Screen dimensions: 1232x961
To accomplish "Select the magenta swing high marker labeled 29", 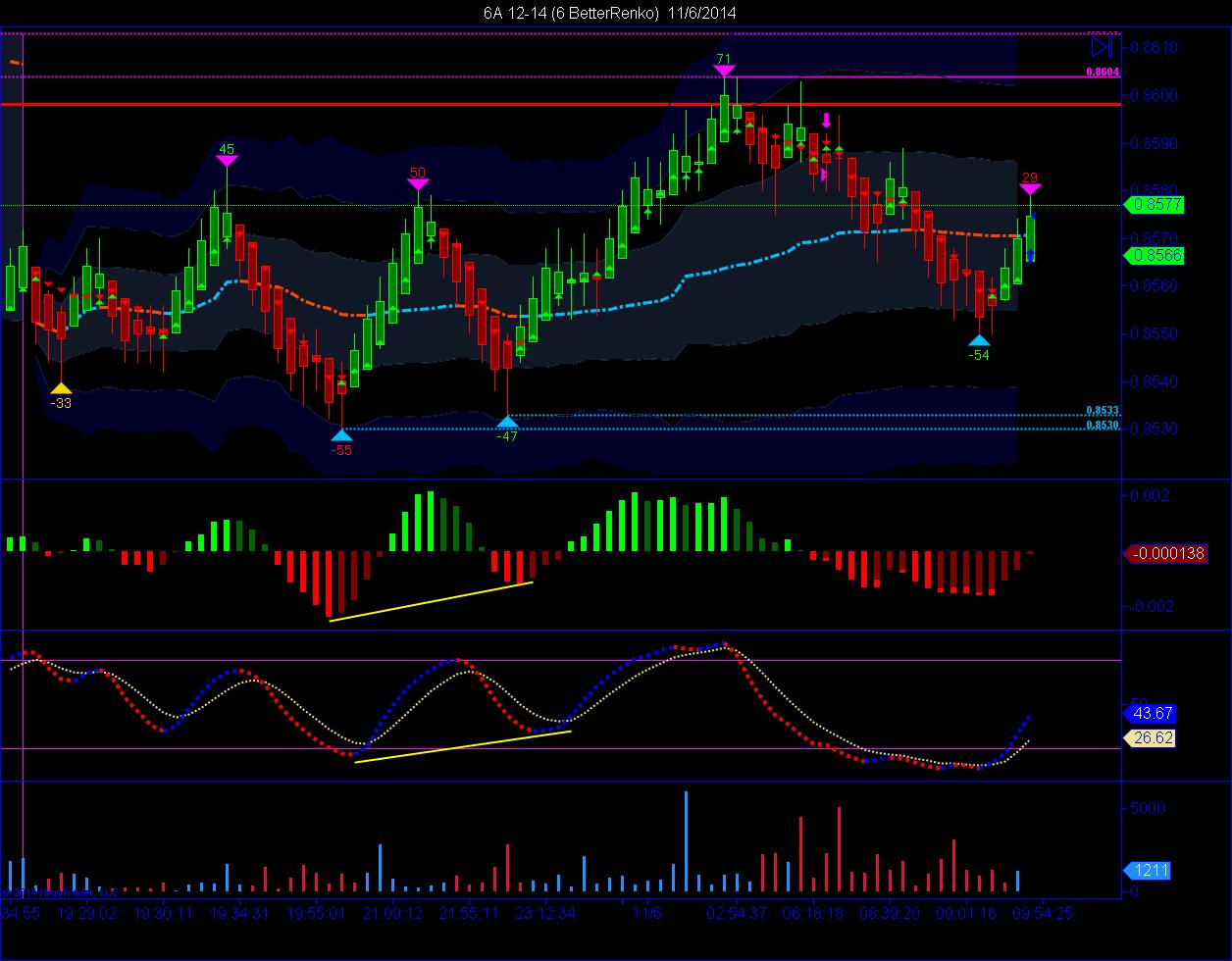I will coord(1030,188).
